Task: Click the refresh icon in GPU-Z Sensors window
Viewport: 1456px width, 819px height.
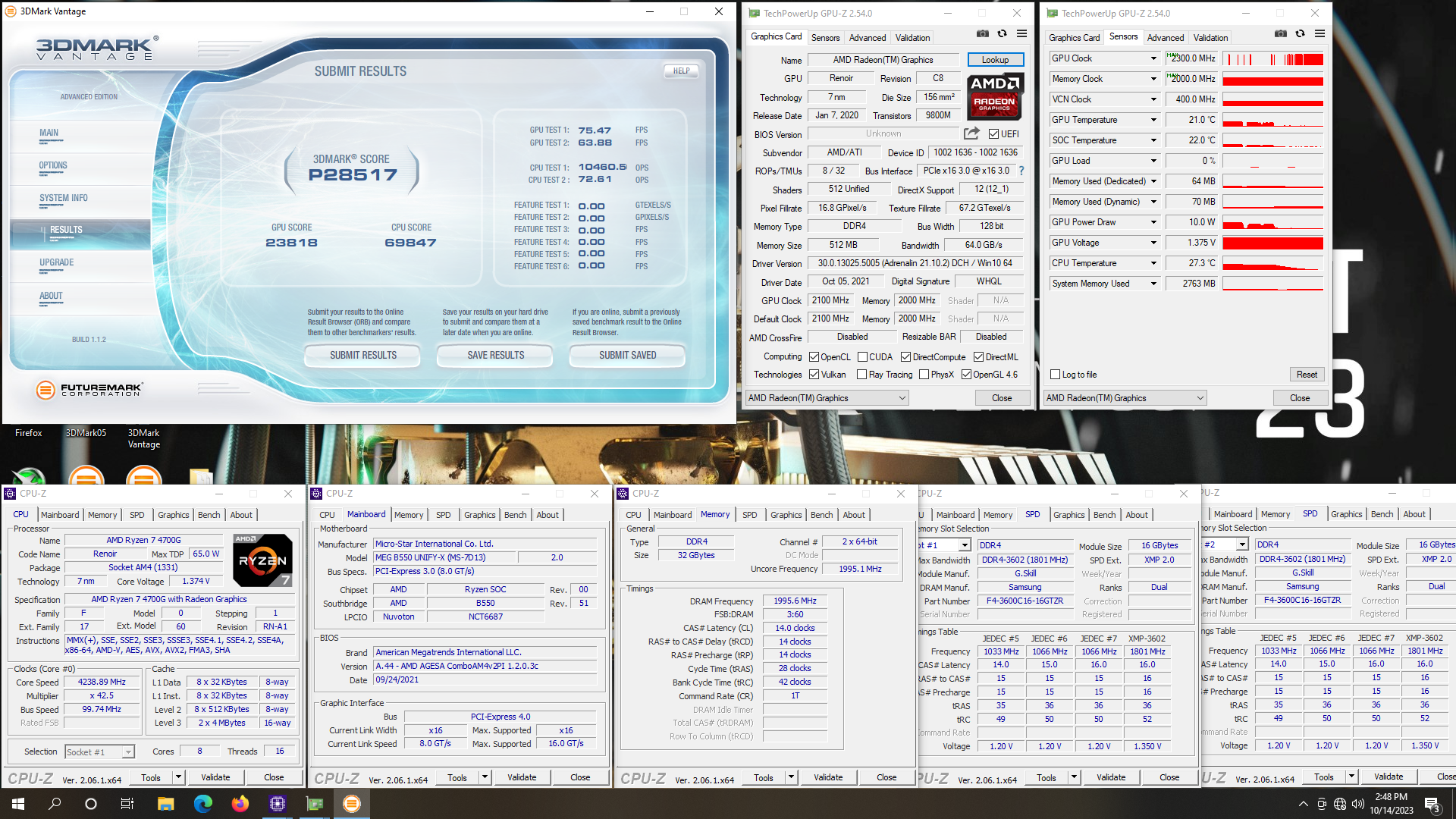Action: pyautogui.click(x=1300, y=34)
